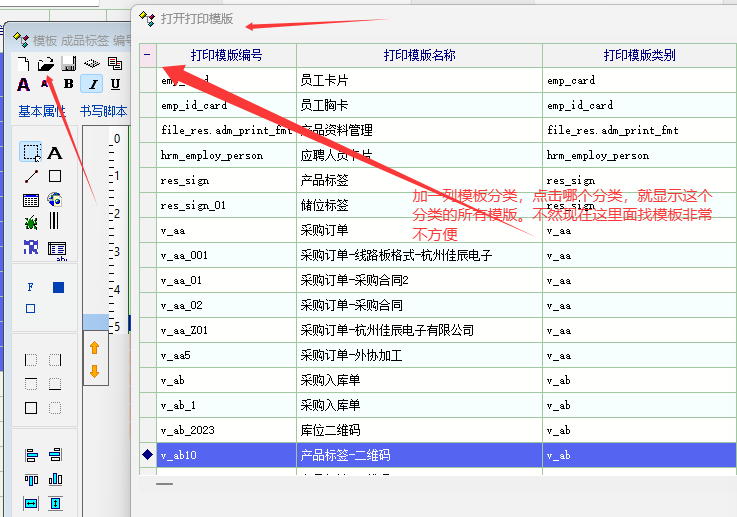Select row file_res.adm_print_fmt
This screenshot has height=517, width=737.
pyautogui.click(x=438, y=130)
